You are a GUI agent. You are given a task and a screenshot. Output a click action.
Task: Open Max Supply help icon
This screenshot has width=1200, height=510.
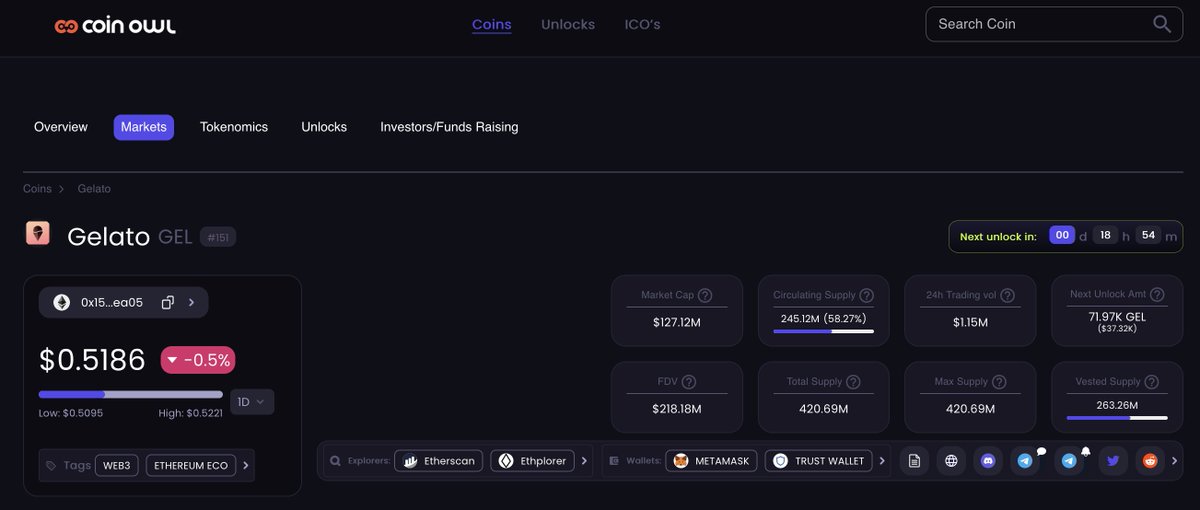[998, 382]
